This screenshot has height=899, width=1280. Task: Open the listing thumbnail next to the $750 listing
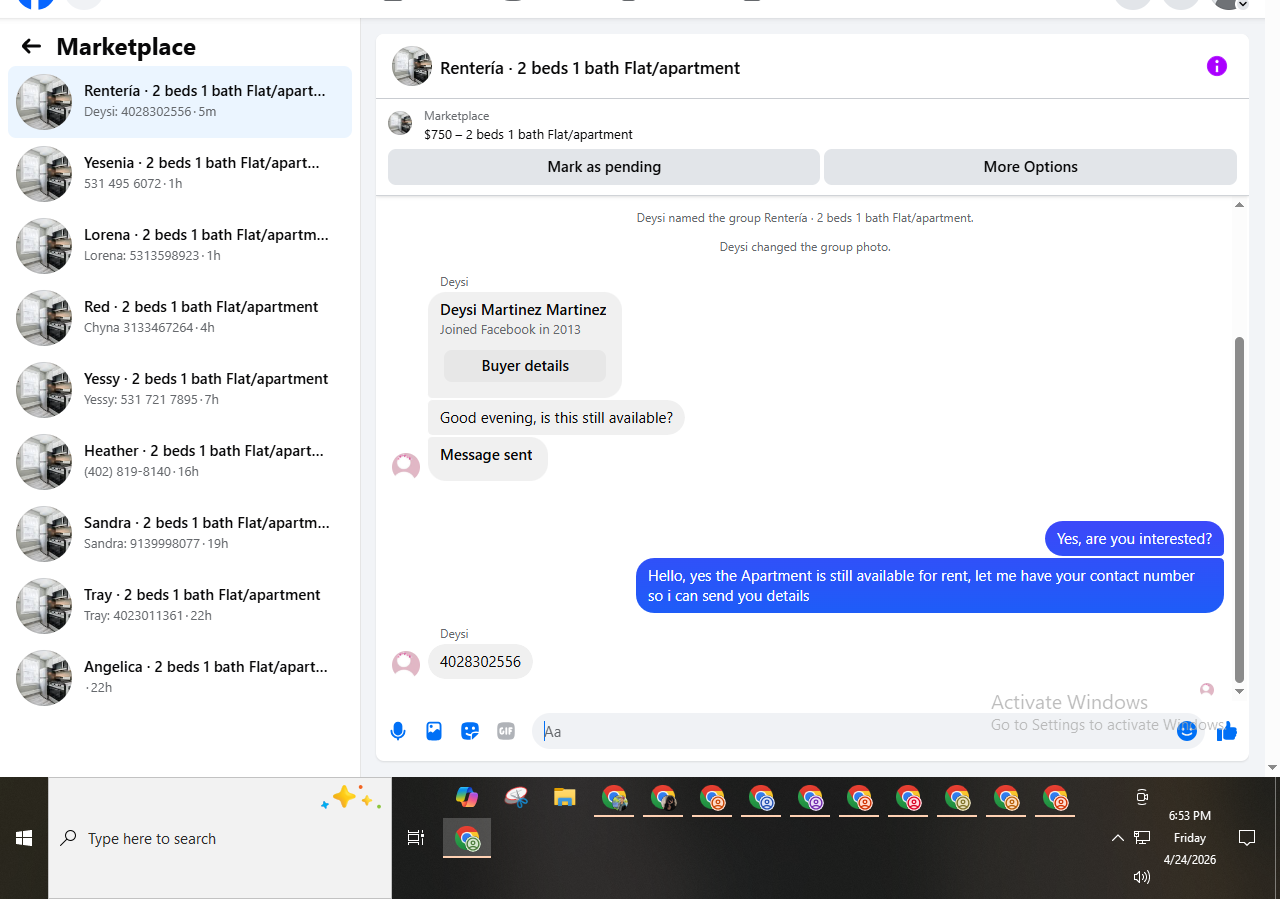coord(400,123)
